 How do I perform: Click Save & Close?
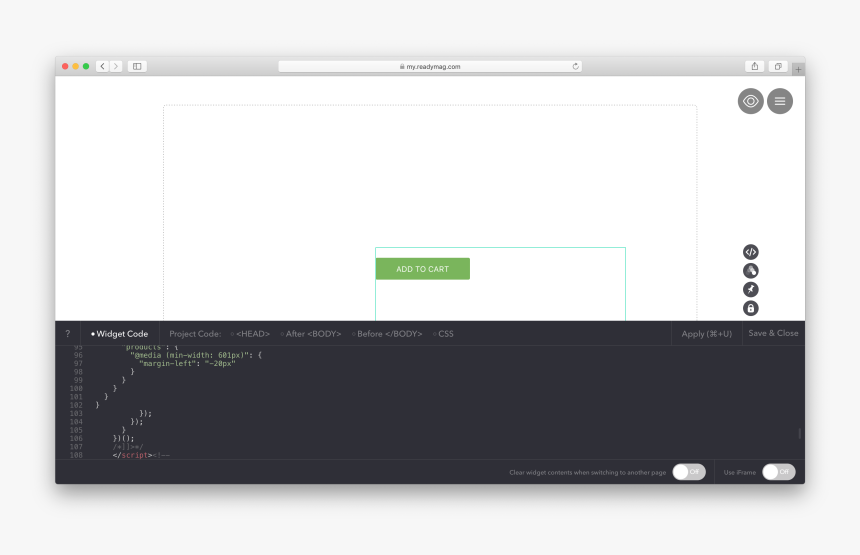tap(773, 333)
